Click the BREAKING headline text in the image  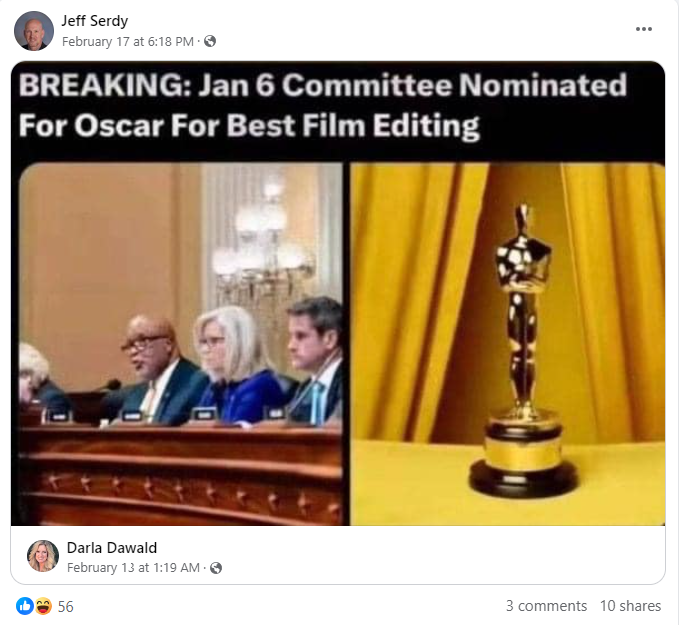click(323, 105)
